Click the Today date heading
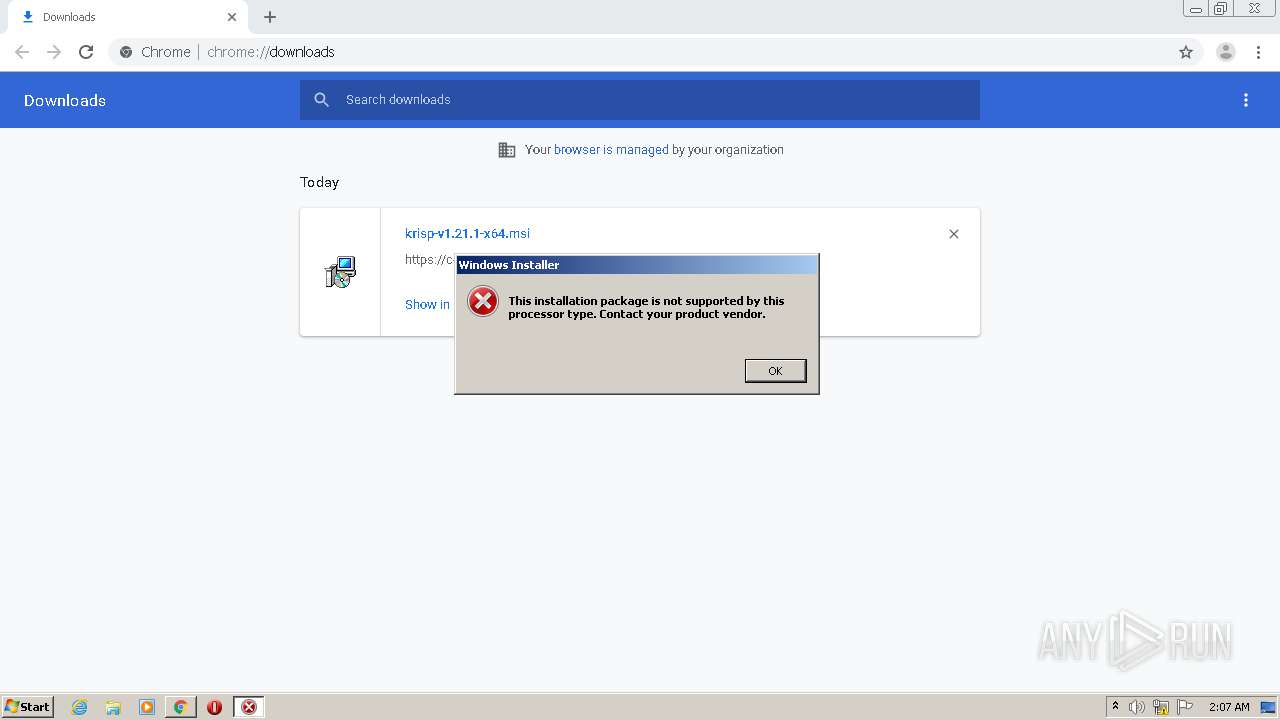The height and width of the screenshot is (720, 1280). tap(320, 182)
